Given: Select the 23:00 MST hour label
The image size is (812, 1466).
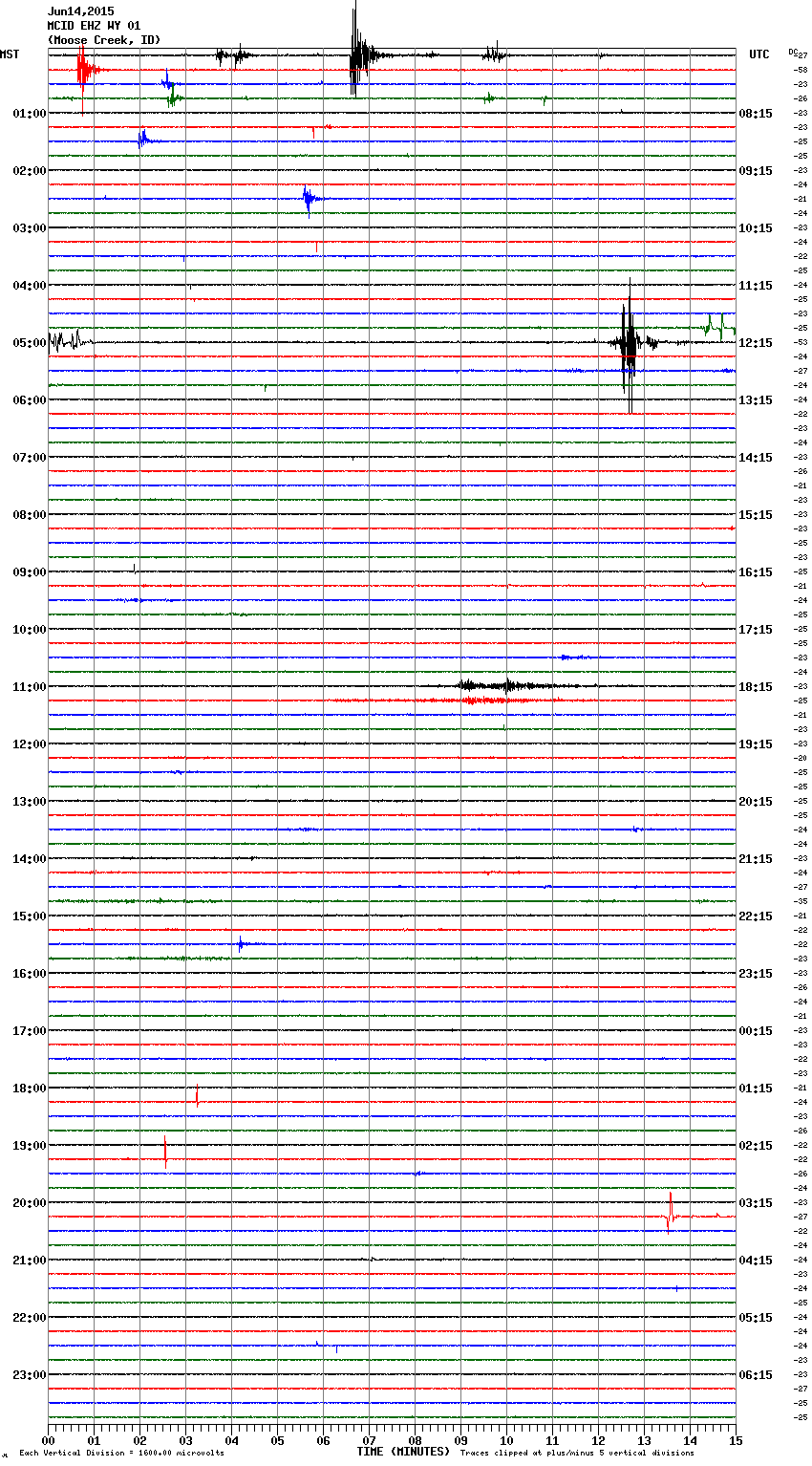Looking at the screenshot, I should pos(30,1375).
